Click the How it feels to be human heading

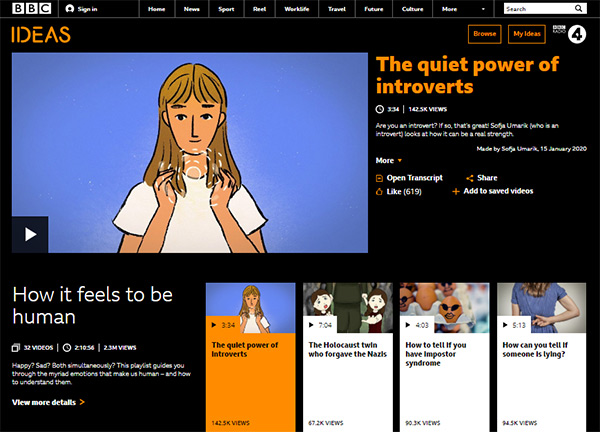coord(93,305)
